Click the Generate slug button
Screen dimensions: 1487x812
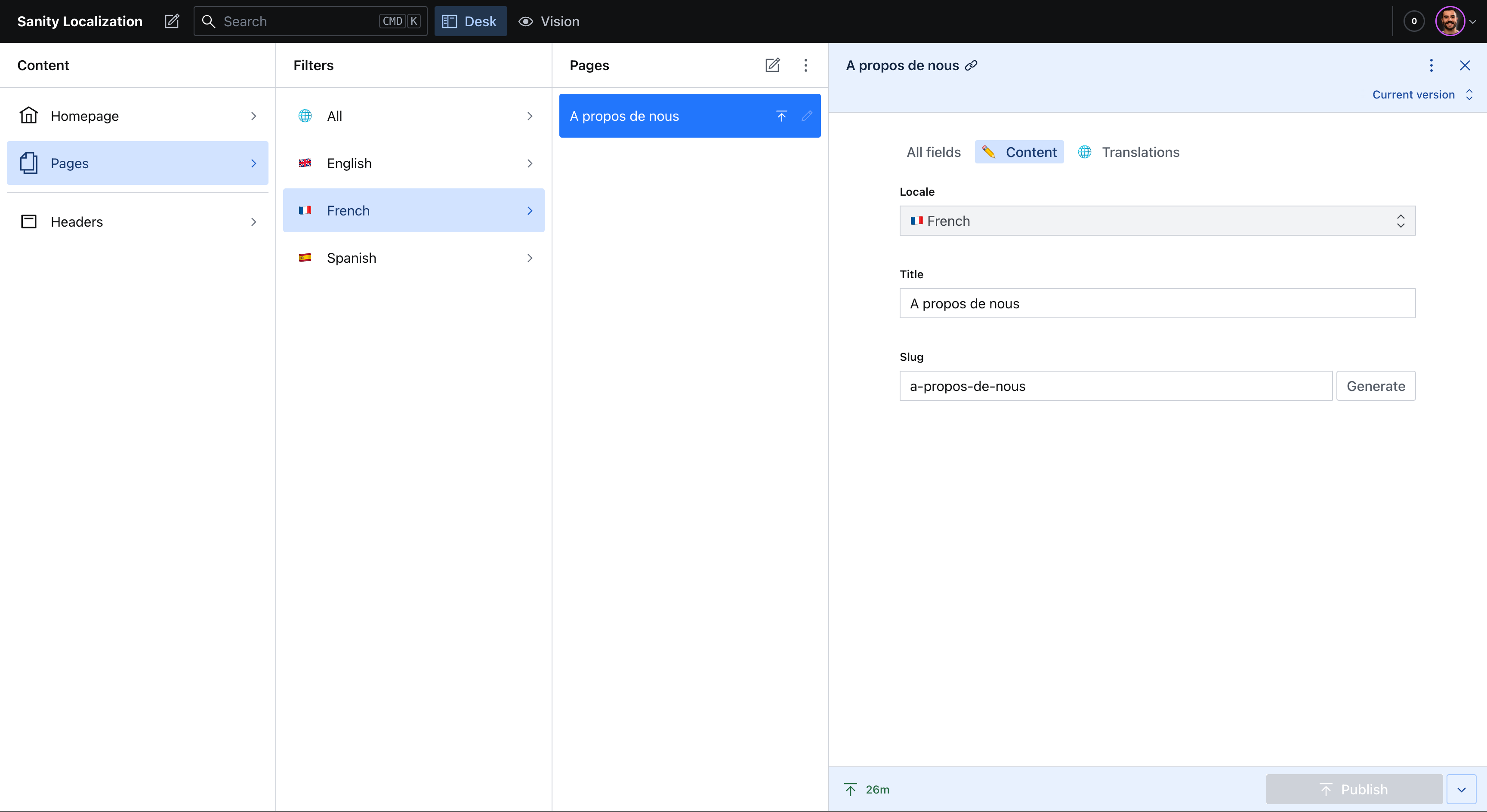(1376, 386)
